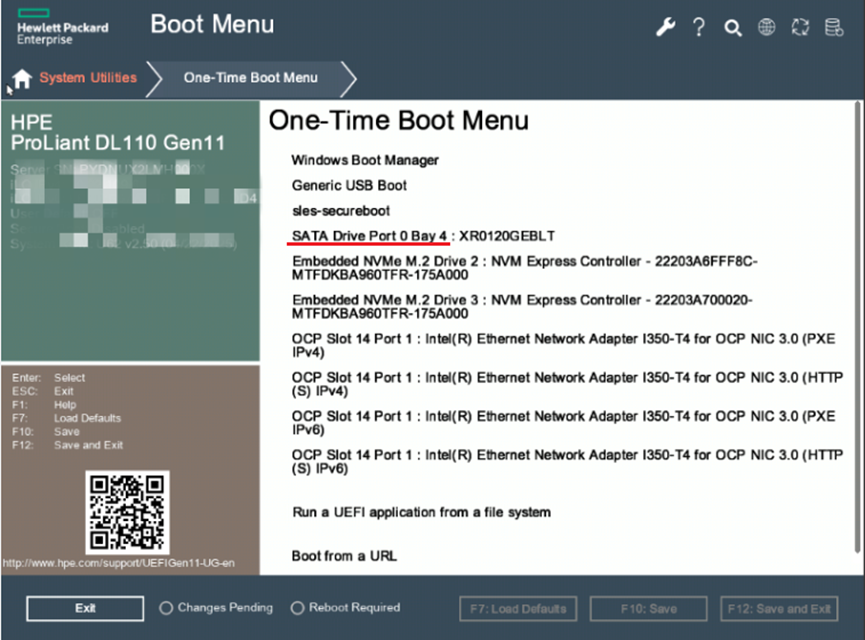Click the Exit button
865x640 pixels.
pyautogui.click(x=85, y=608)
